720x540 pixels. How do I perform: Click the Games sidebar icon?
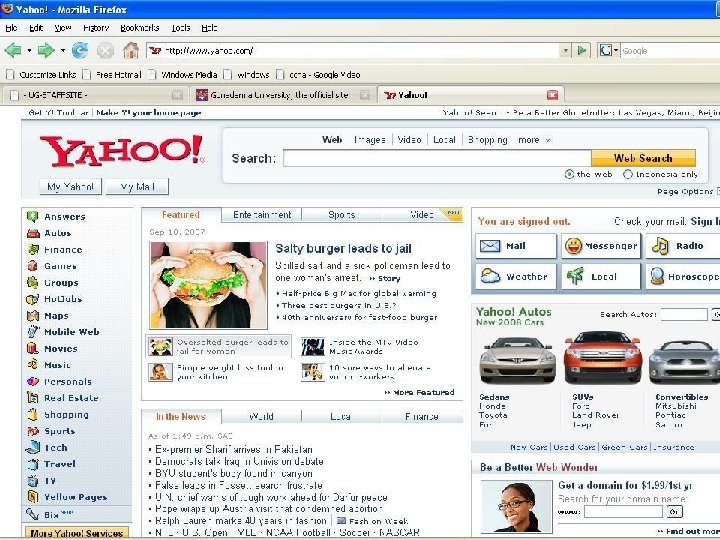33,266
